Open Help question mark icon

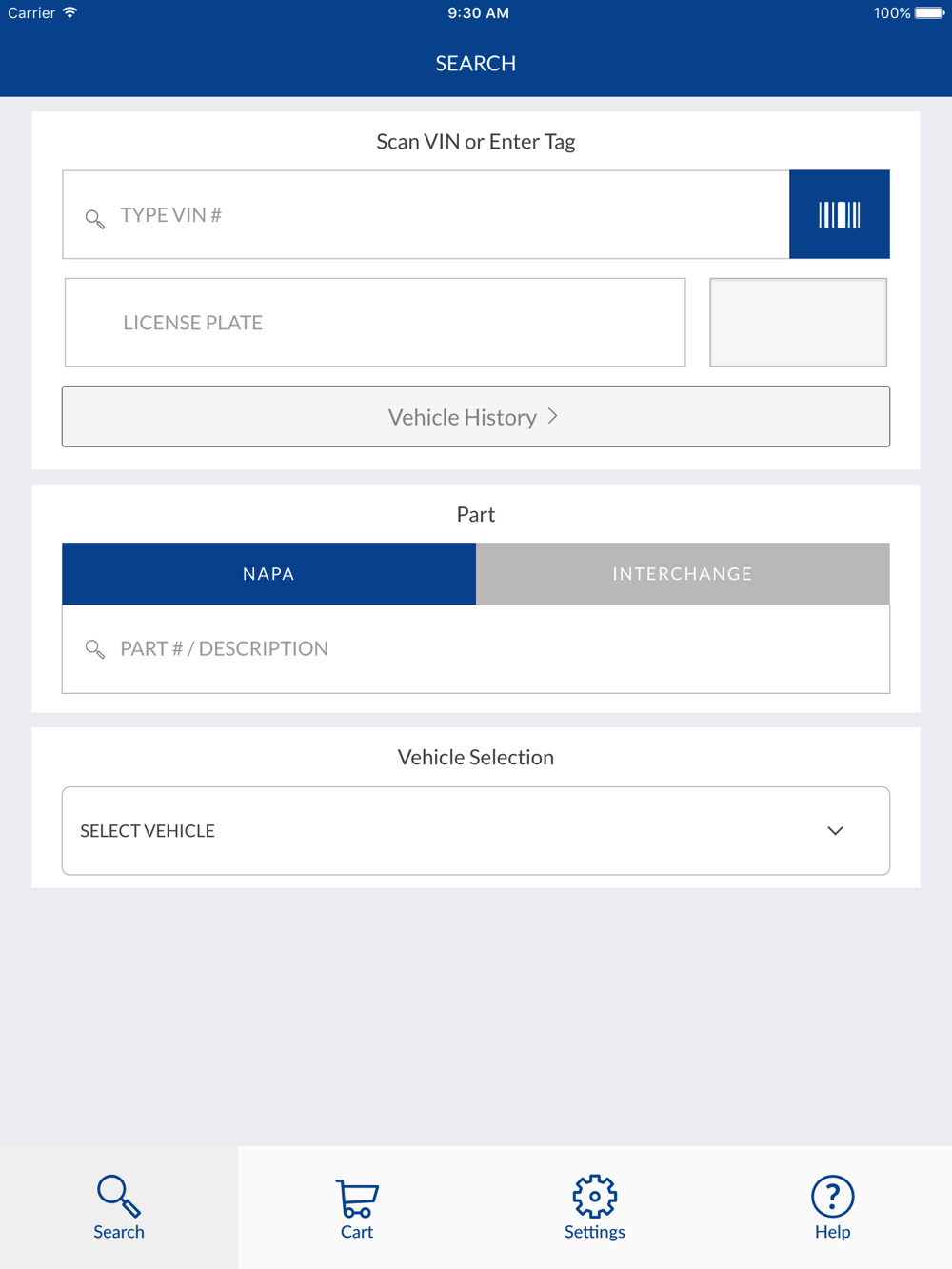point(833,1197)
